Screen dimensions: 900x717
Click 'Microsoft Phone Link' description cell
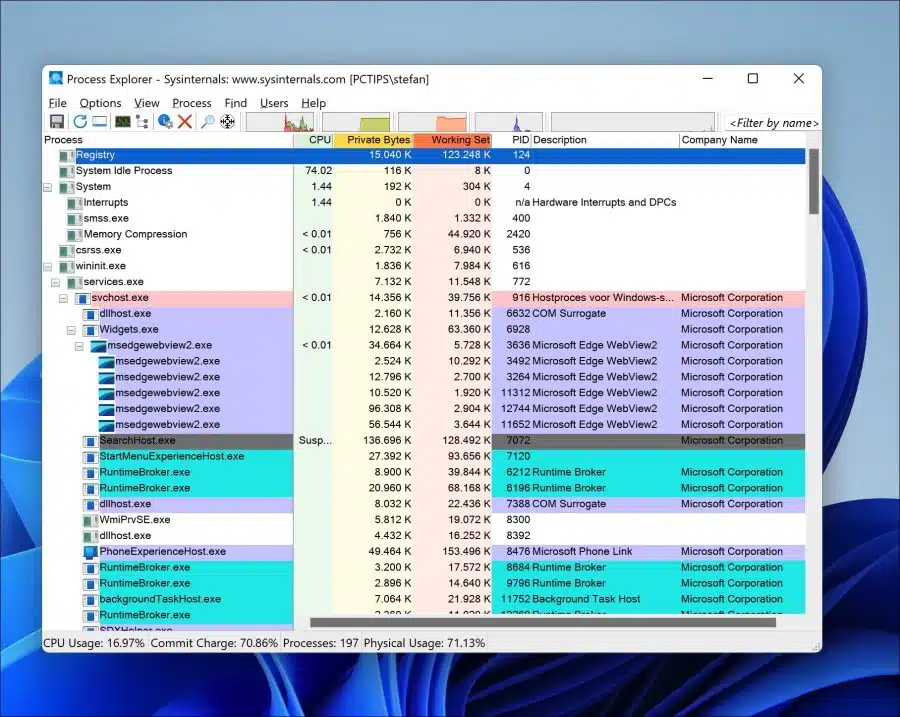(x=582, y=552)
